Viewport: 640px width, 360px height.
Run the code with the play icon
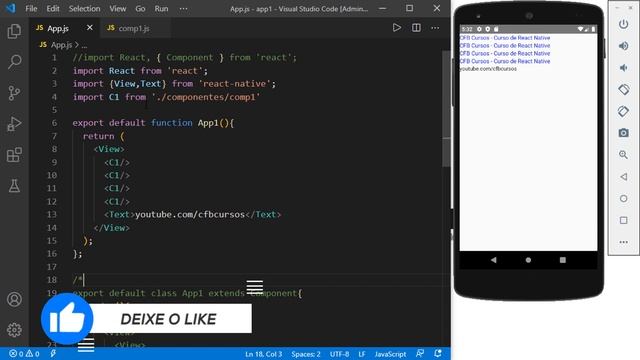(x=396, y=28)
